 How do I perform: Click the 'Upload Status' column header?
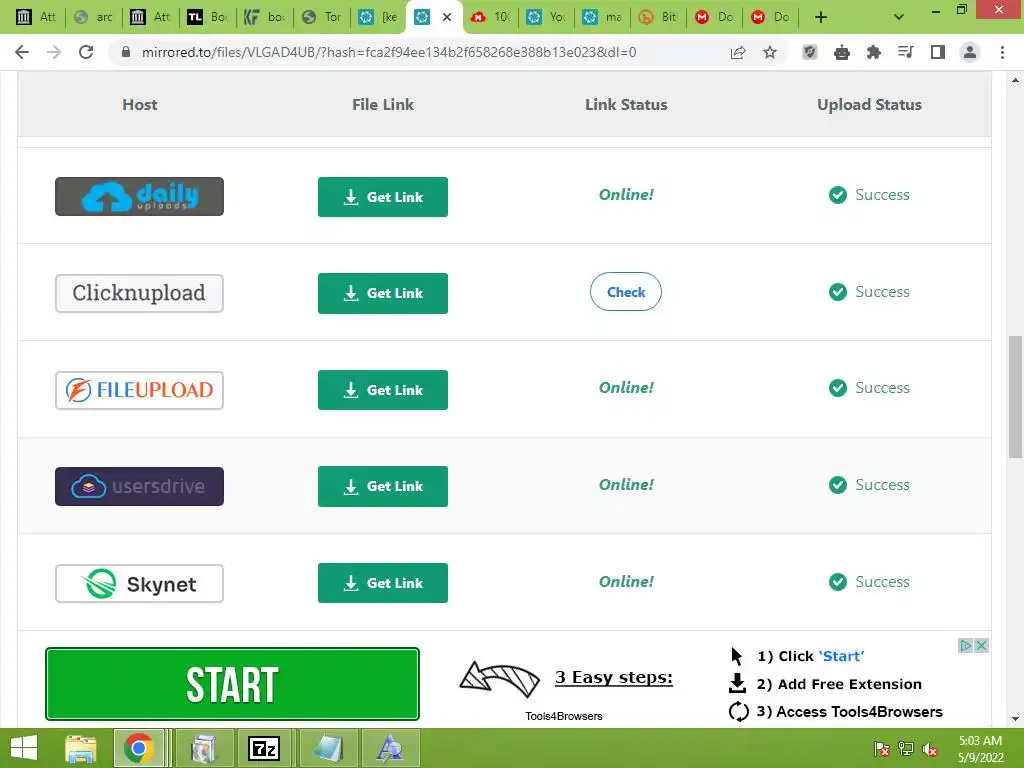(869, 104)
